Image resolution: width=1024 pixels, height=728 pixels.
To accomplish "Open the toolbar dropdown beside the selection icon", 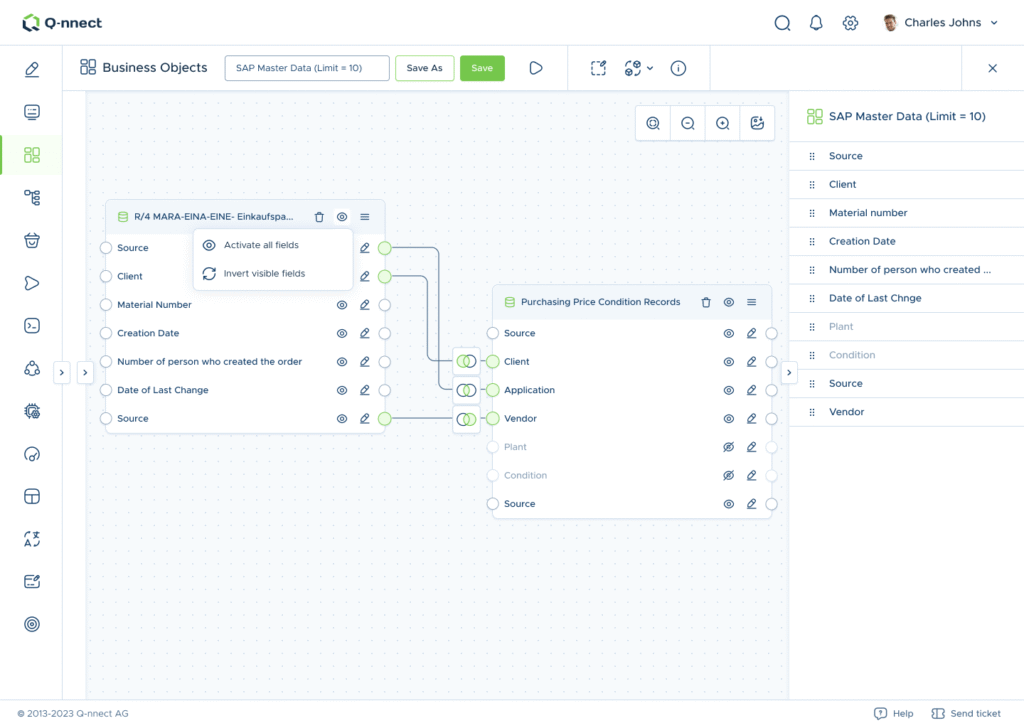I will tap(639, 68).
